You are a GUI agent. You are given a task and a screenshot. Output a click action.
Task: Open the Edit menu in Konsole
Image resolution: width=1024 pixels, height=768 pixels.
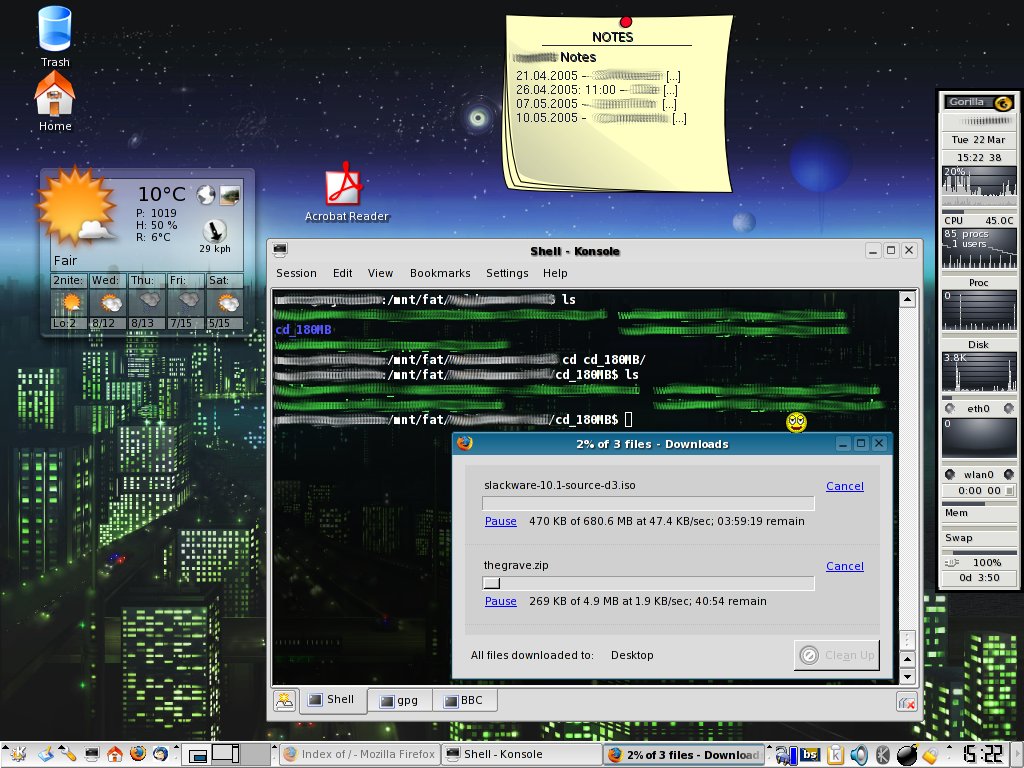(342, 273)
